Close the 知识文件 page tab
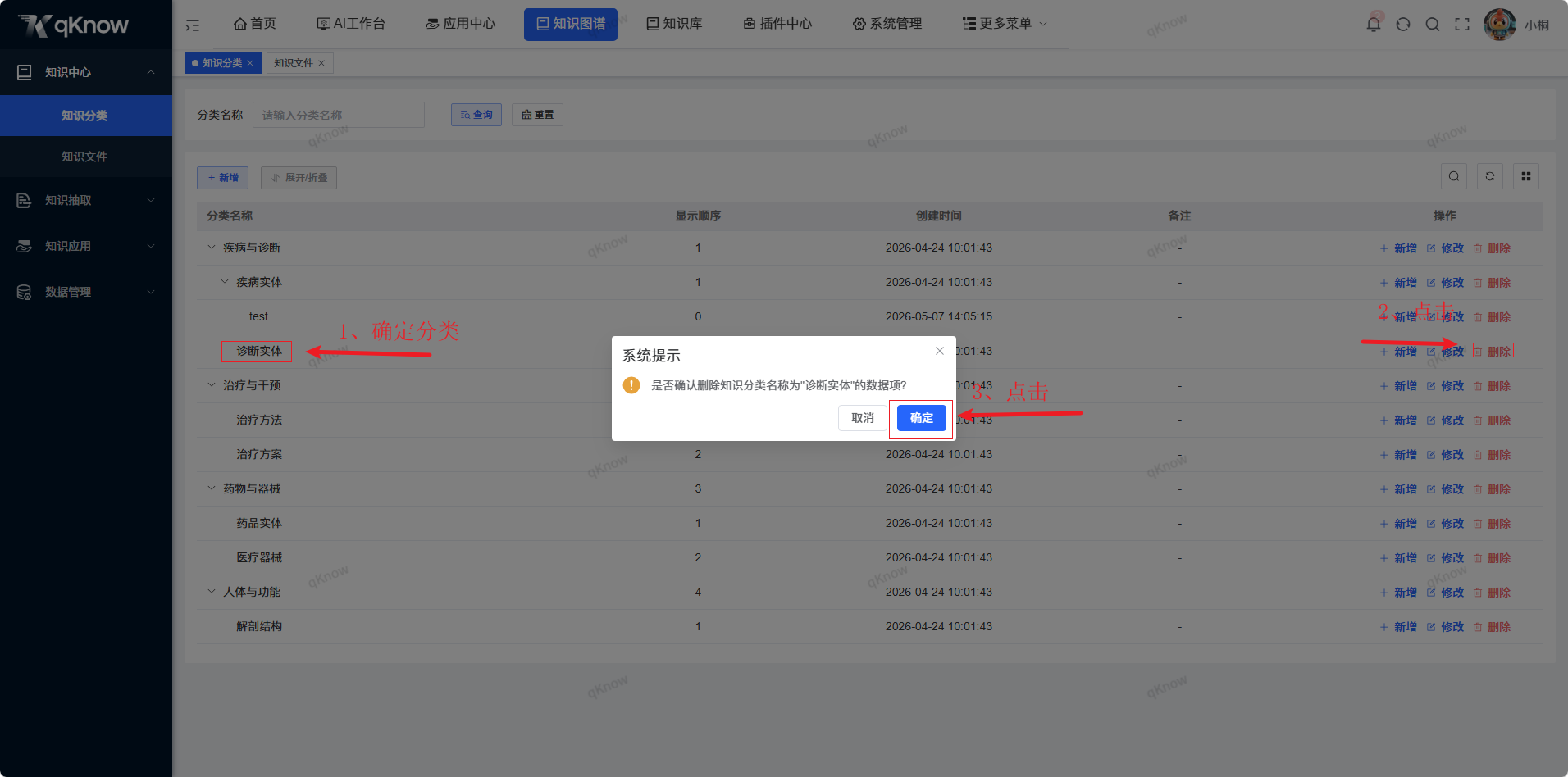Image resolution: width=1568 pixels, height=777 pixels. click(x=321, y=63)
